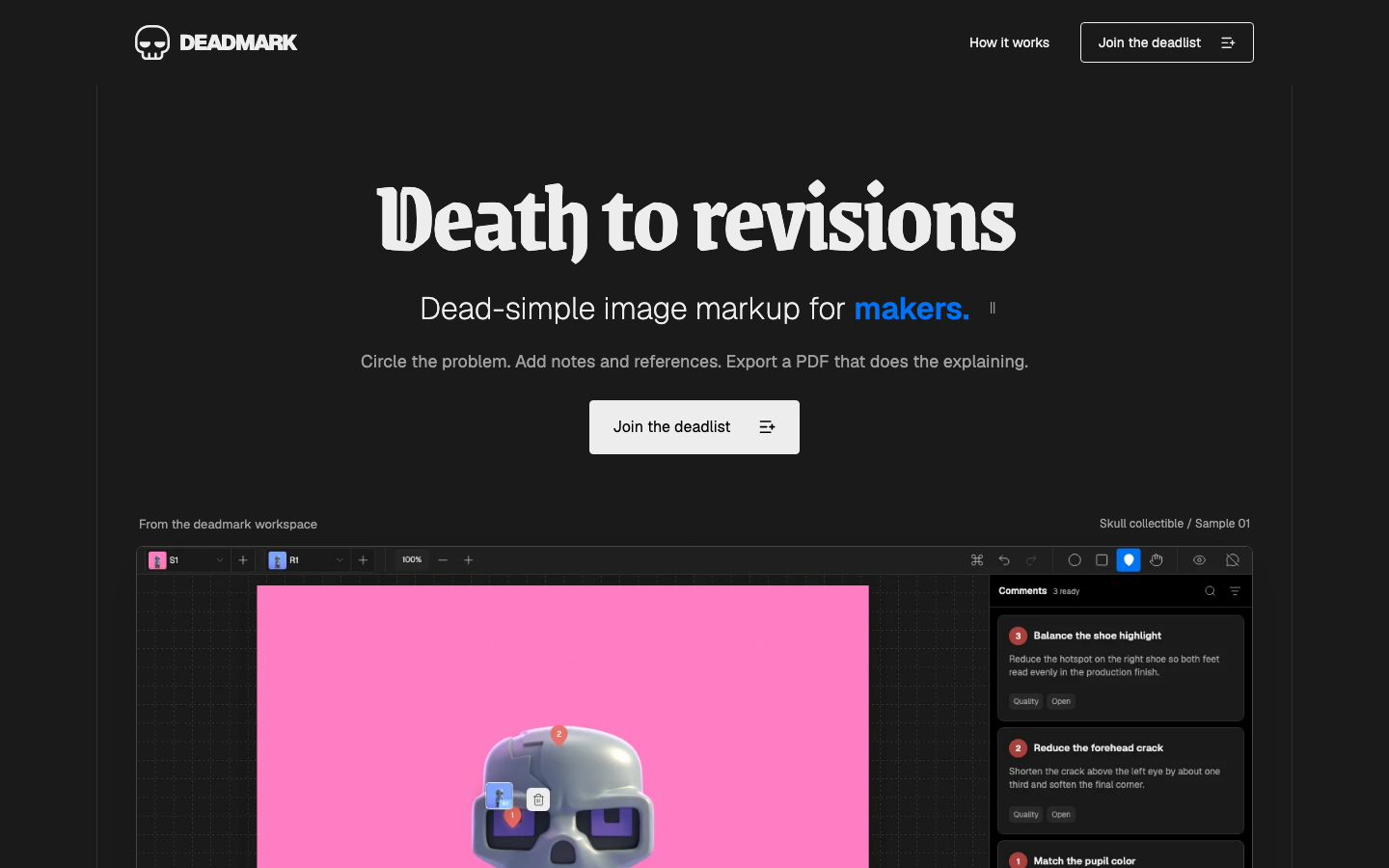Click the undo arrow icon
Screen dimensions: 1389x868
(x=1004, y=560)
